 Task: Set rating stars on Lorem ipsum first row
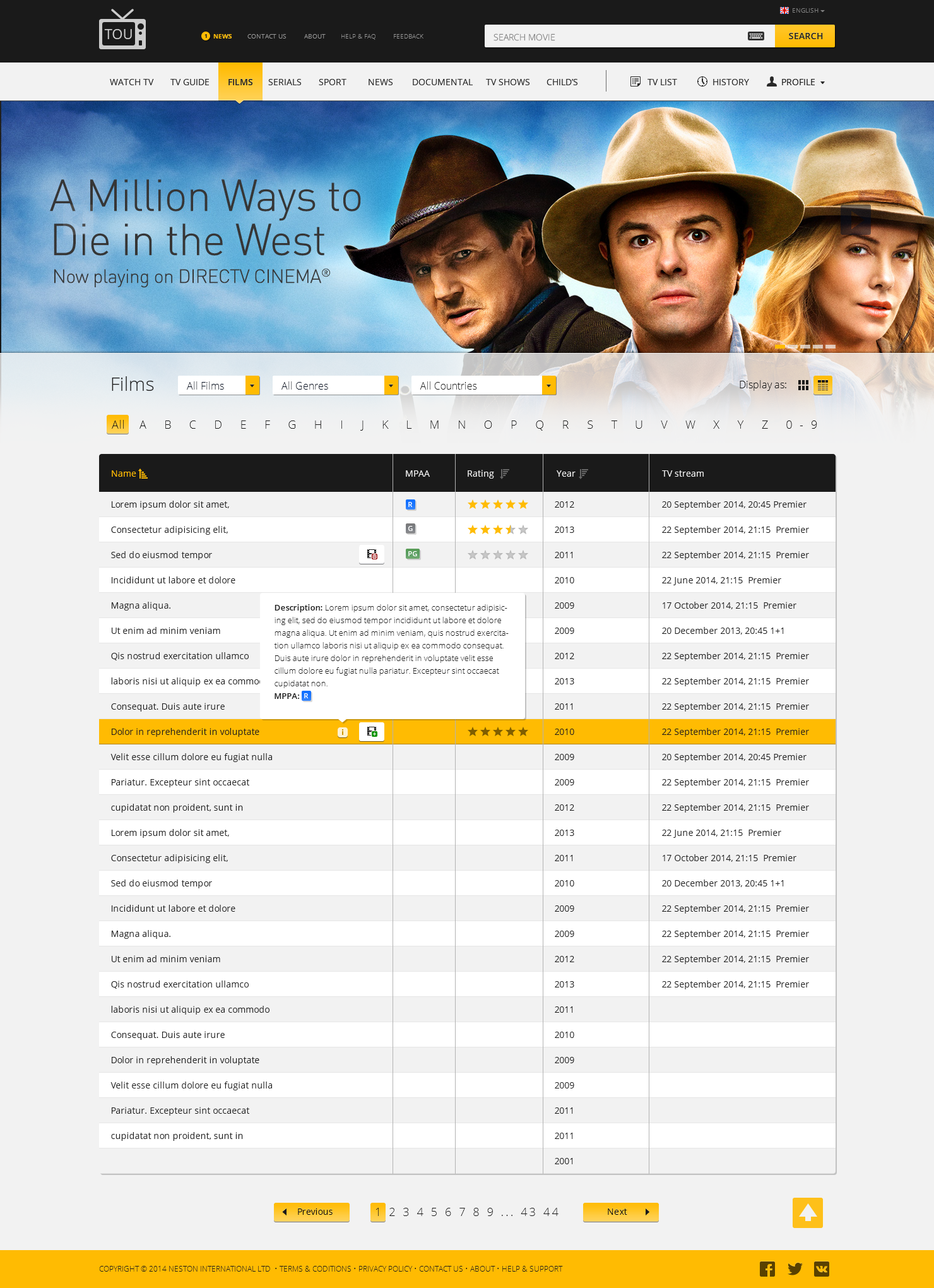coord(498,504)
